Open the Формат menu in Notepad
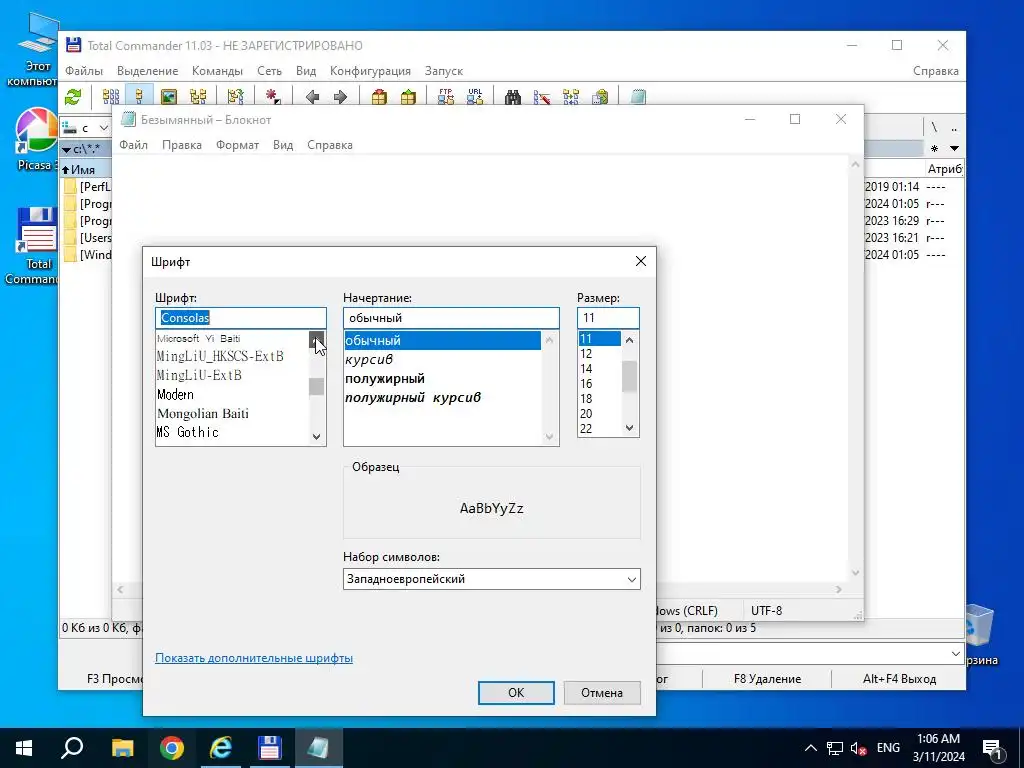 [238, 145]
